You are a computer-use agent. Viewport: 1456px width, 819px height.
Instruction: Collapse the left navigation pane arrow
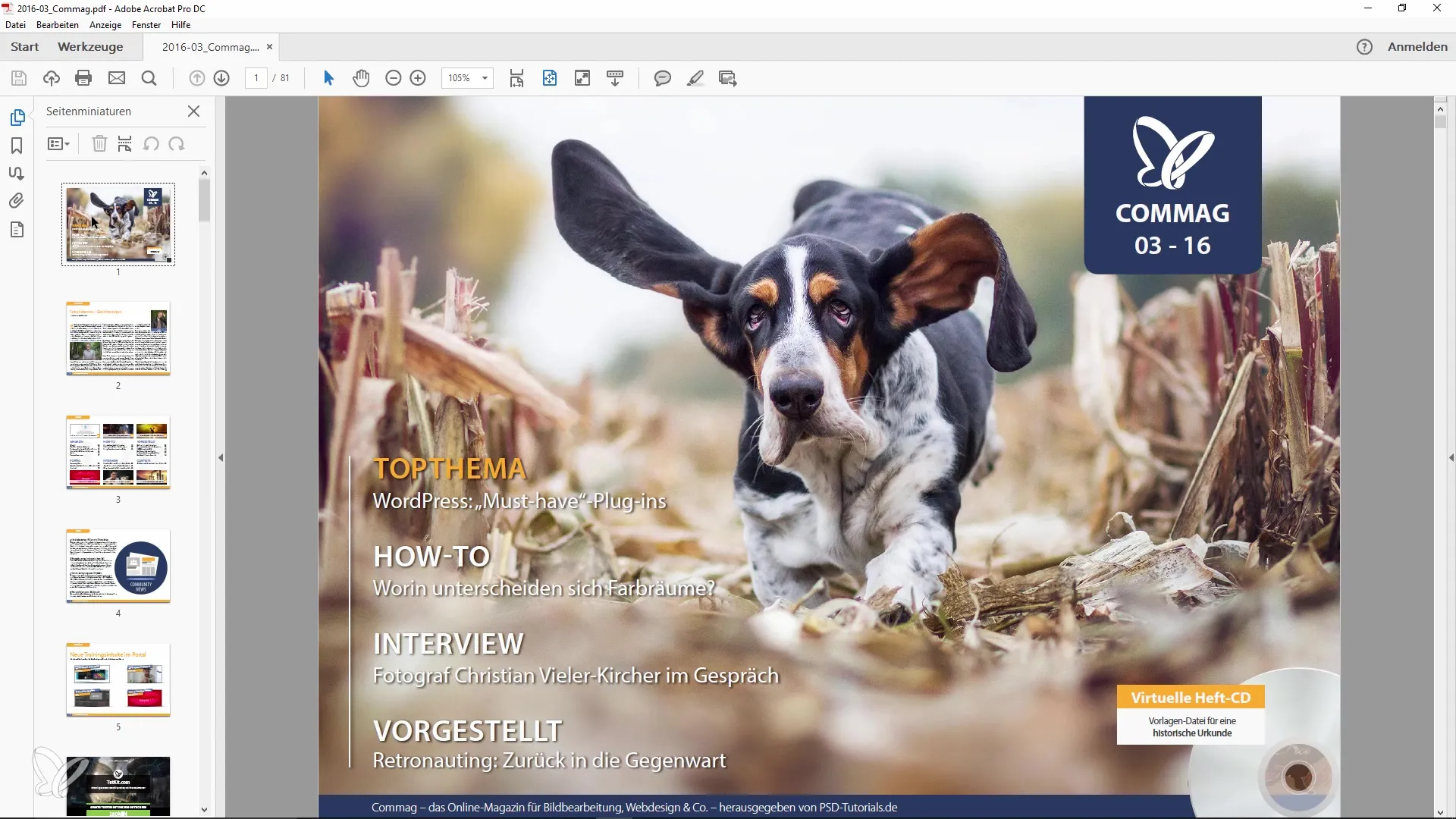pyautogui.click(x=221, y=457)
